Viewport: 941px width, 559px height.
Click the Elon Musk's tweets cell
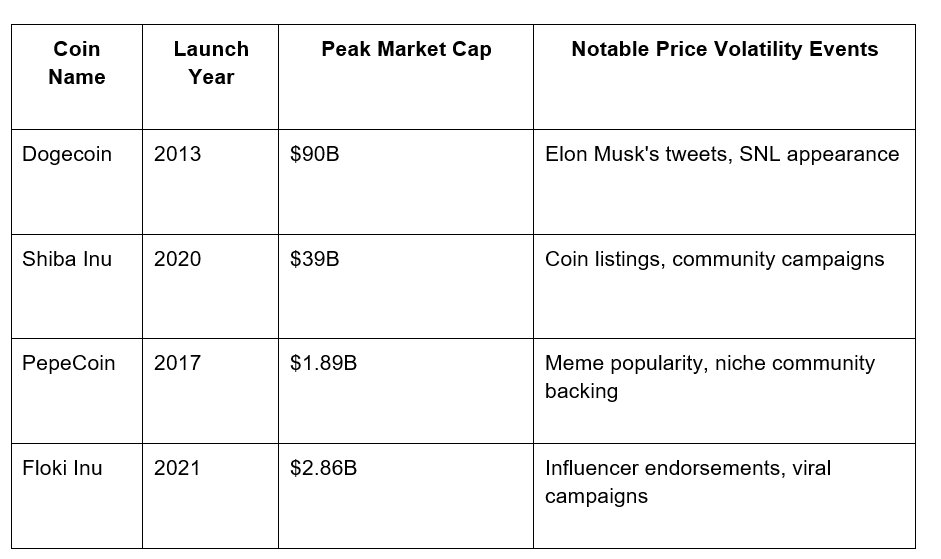[x=724, y=182]
